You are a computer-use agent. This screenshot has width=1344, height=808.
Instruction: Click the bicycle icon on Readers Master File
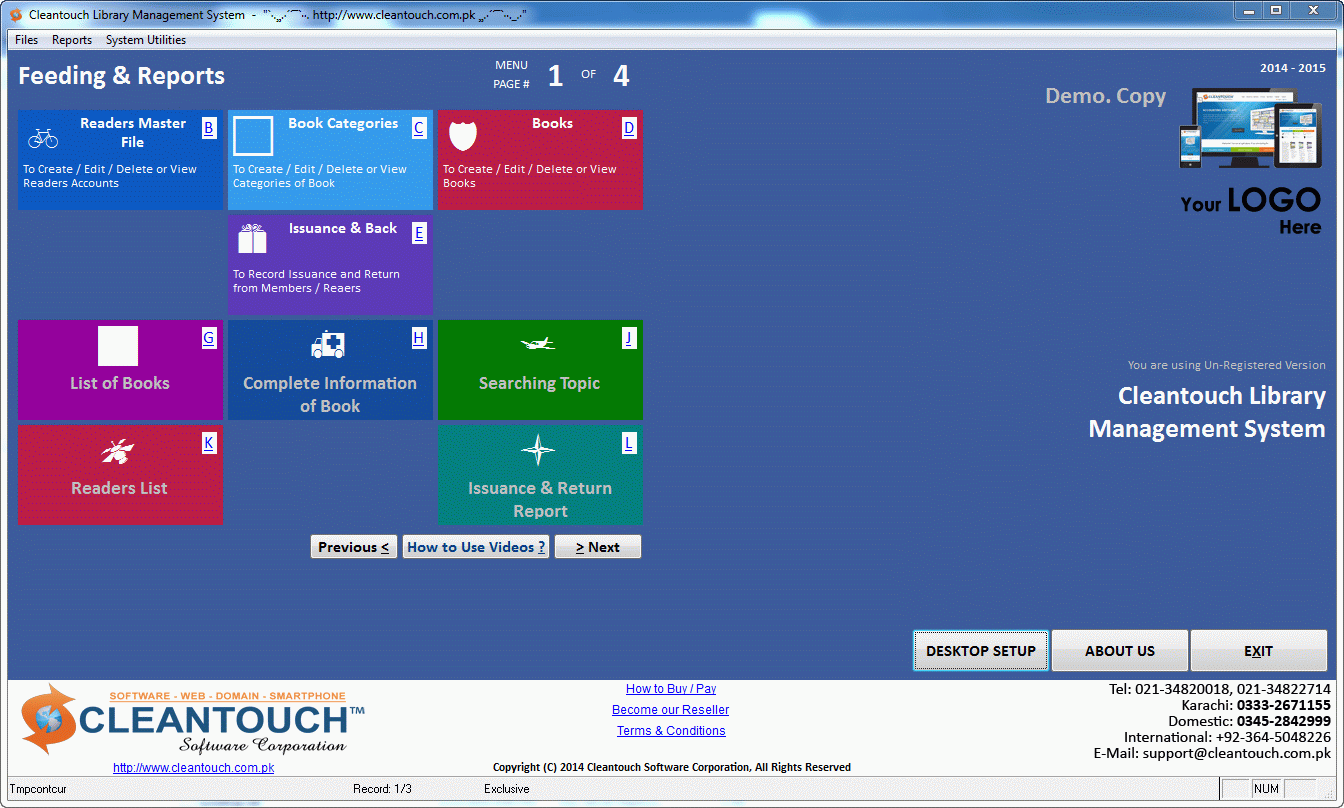click(x=43, y=137)
